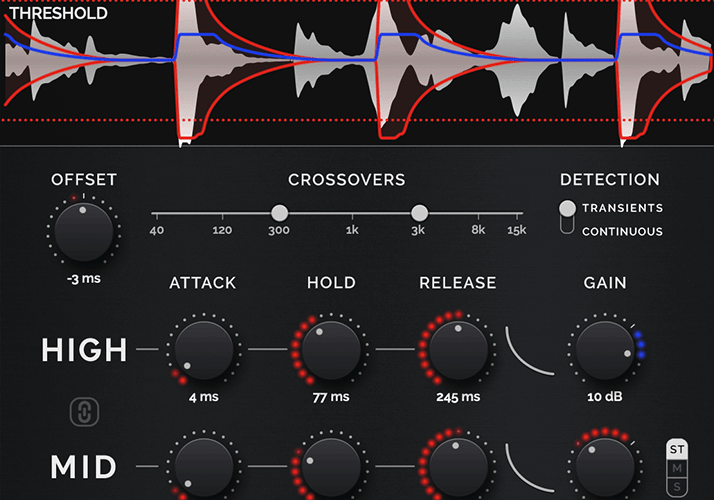This screenshot has height=500, width=714.
Task: Click the HIGH release curve shape icon
Action: (x=529, y=350)
